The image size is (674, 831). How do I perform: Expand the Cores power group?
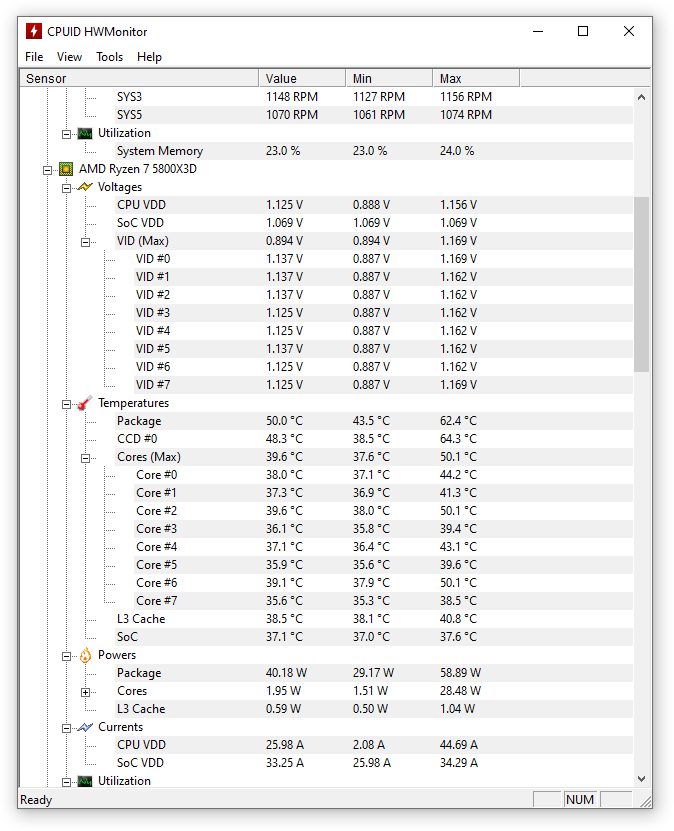pos(85,692)
